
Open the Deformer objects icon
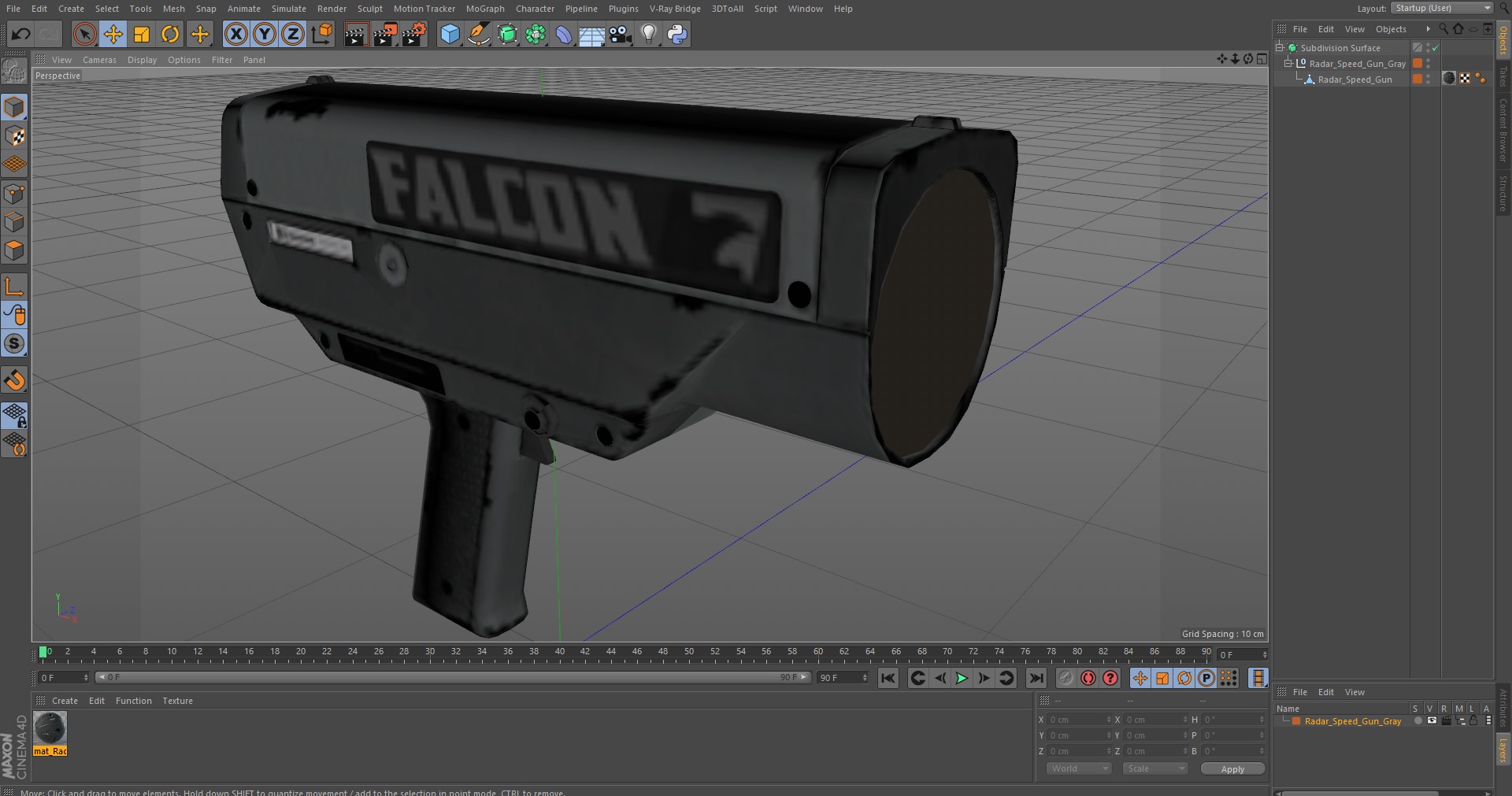(x=564, y=34)
